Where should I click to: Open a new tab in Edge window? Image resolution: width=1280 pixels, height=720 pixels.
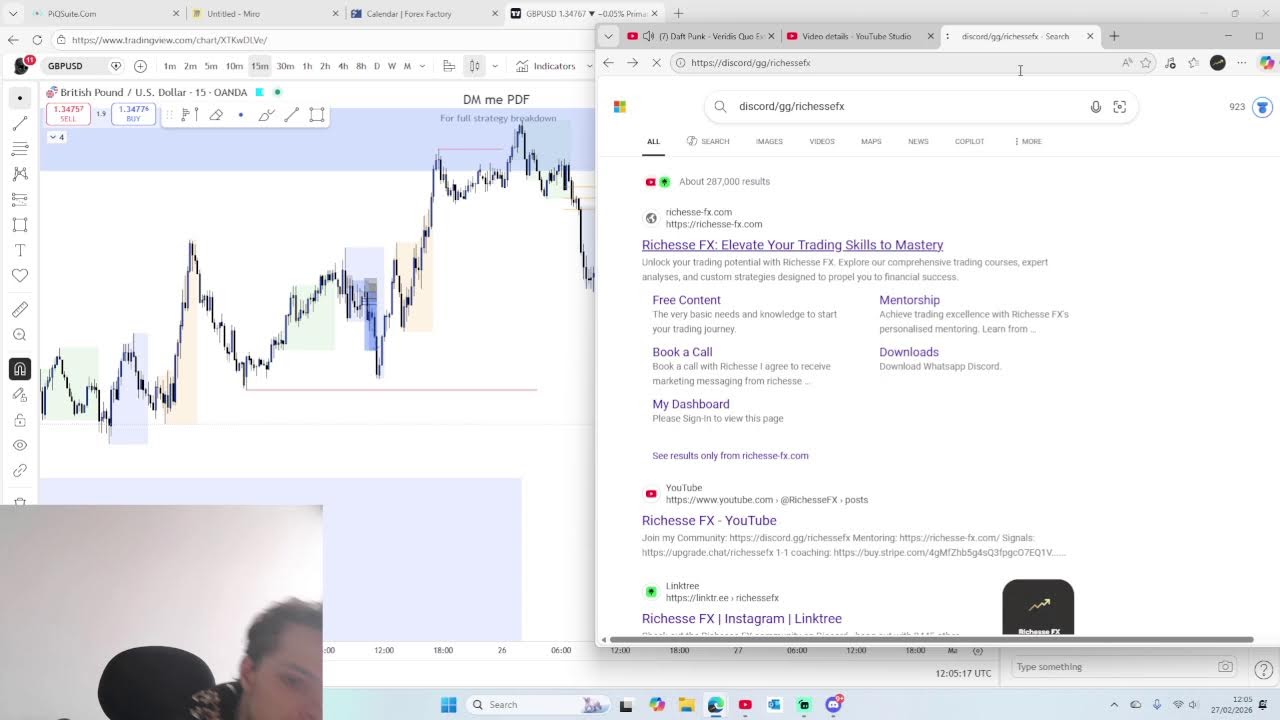pos(1114,36)
